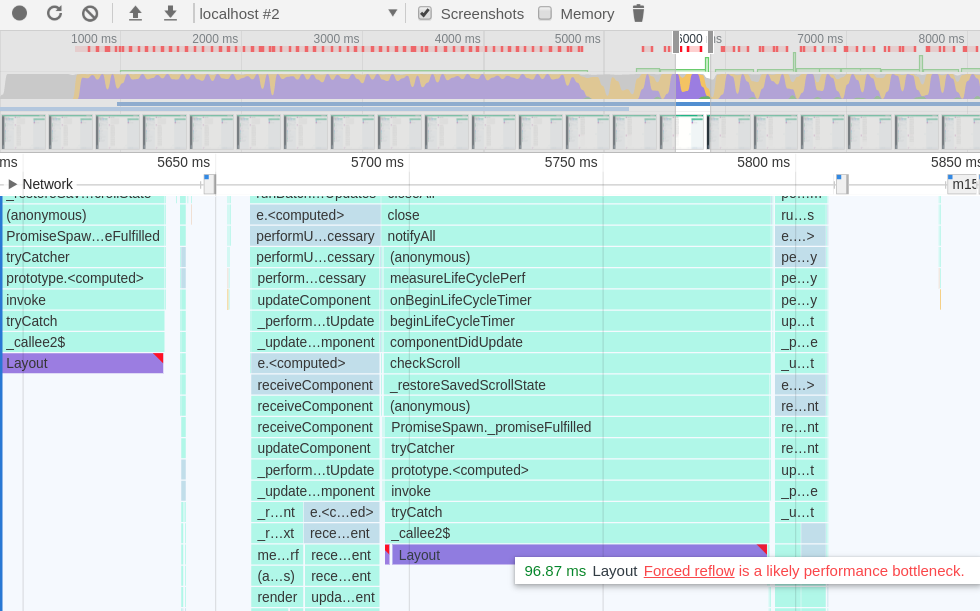Select the left PromiseSpaw…eFulfilled frame
This screenshot has height=611, width=980.
point(83,236)
